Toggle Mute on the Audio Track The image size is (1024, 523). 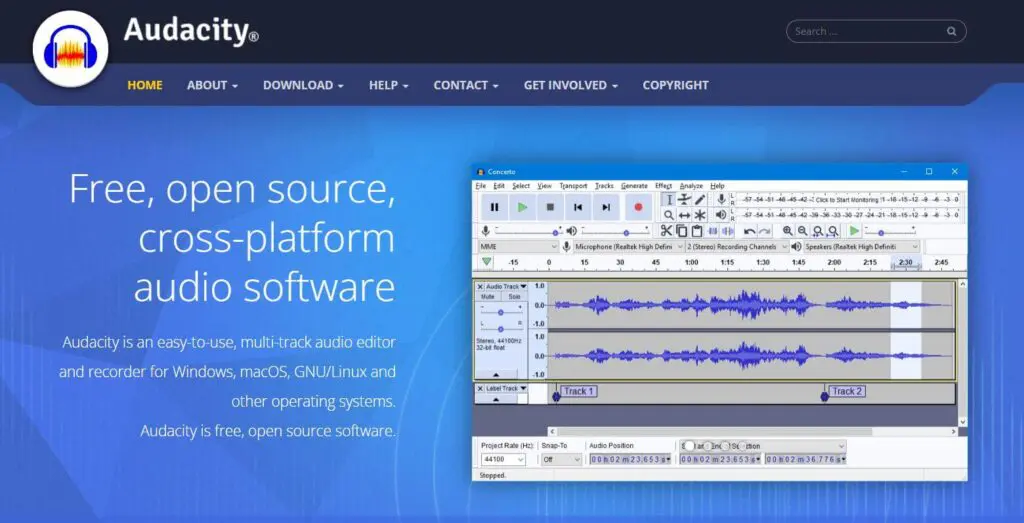click(x=488, y=296)
